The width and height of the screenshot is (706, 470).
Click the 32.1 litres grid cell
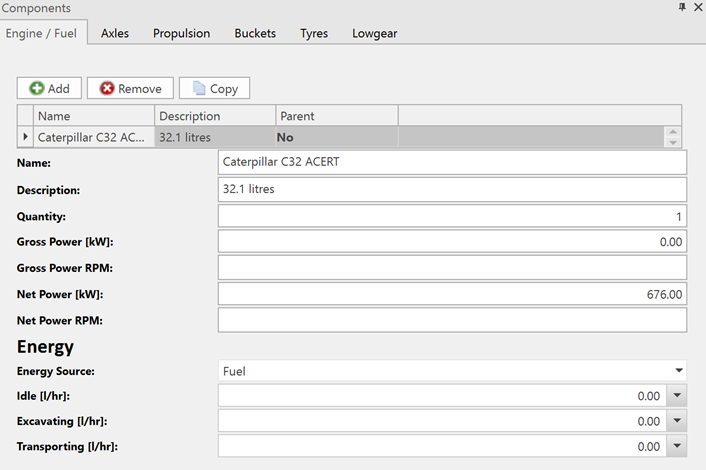[x=215, y=137]
